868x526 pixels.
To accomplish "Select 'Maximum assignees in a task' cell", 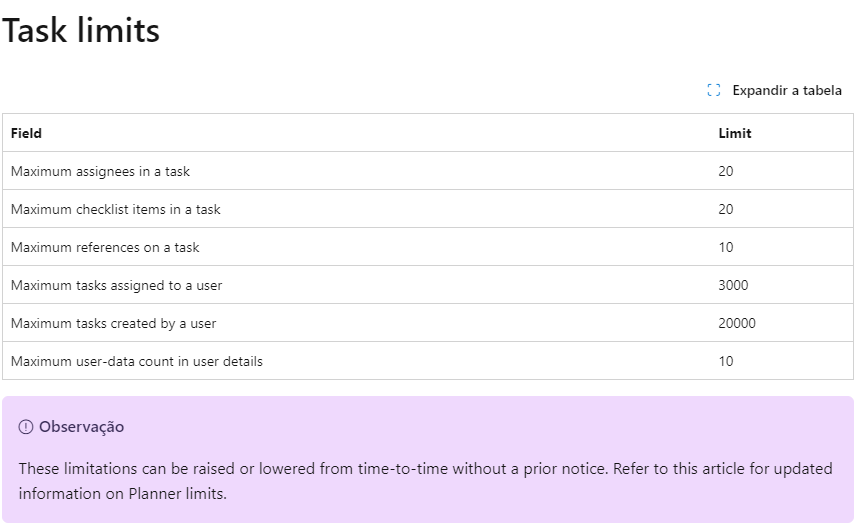I will click(100, 172).
